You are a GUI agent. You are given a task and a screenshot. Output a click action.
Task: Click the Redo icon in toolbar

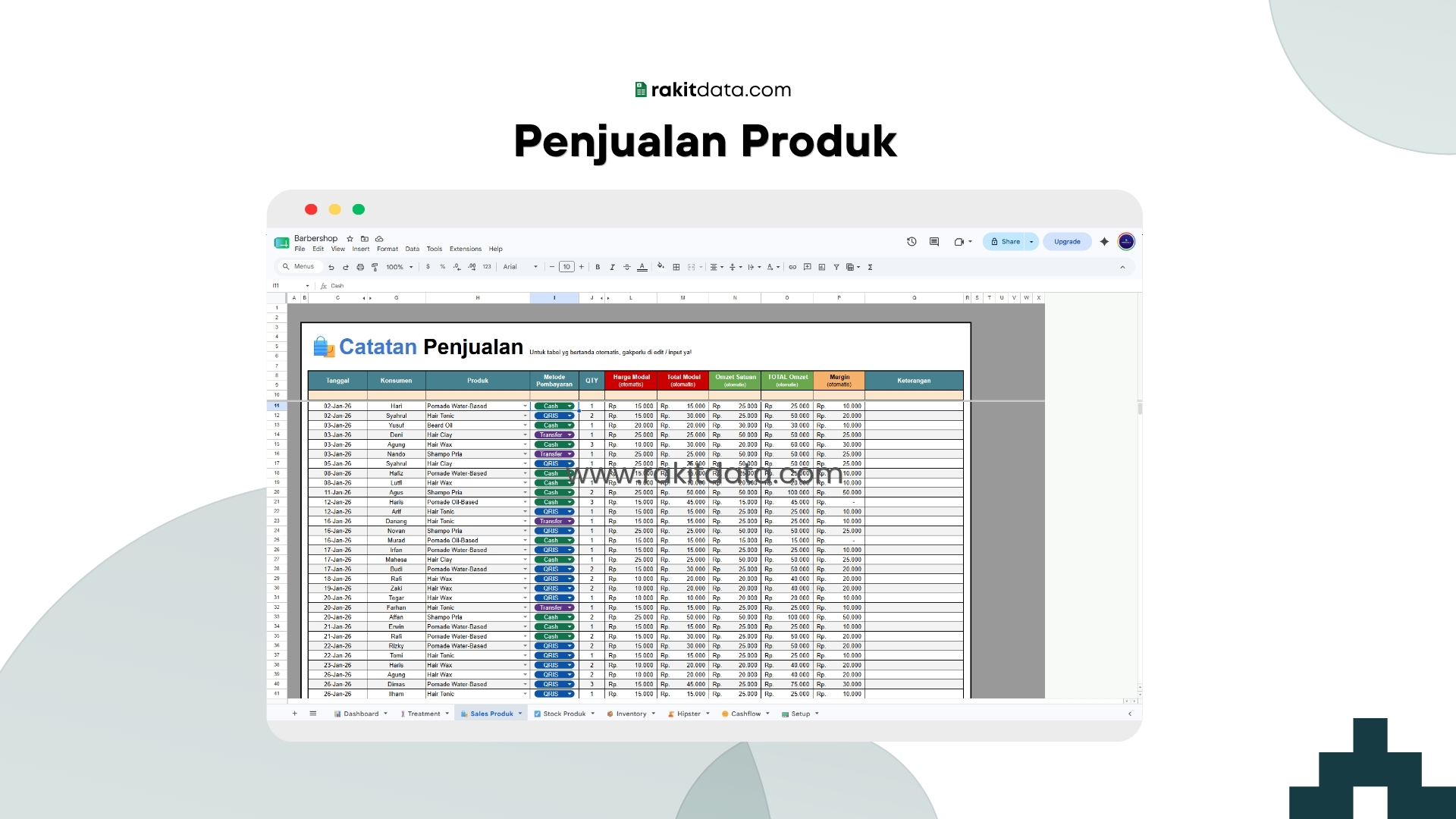(346, 267)
